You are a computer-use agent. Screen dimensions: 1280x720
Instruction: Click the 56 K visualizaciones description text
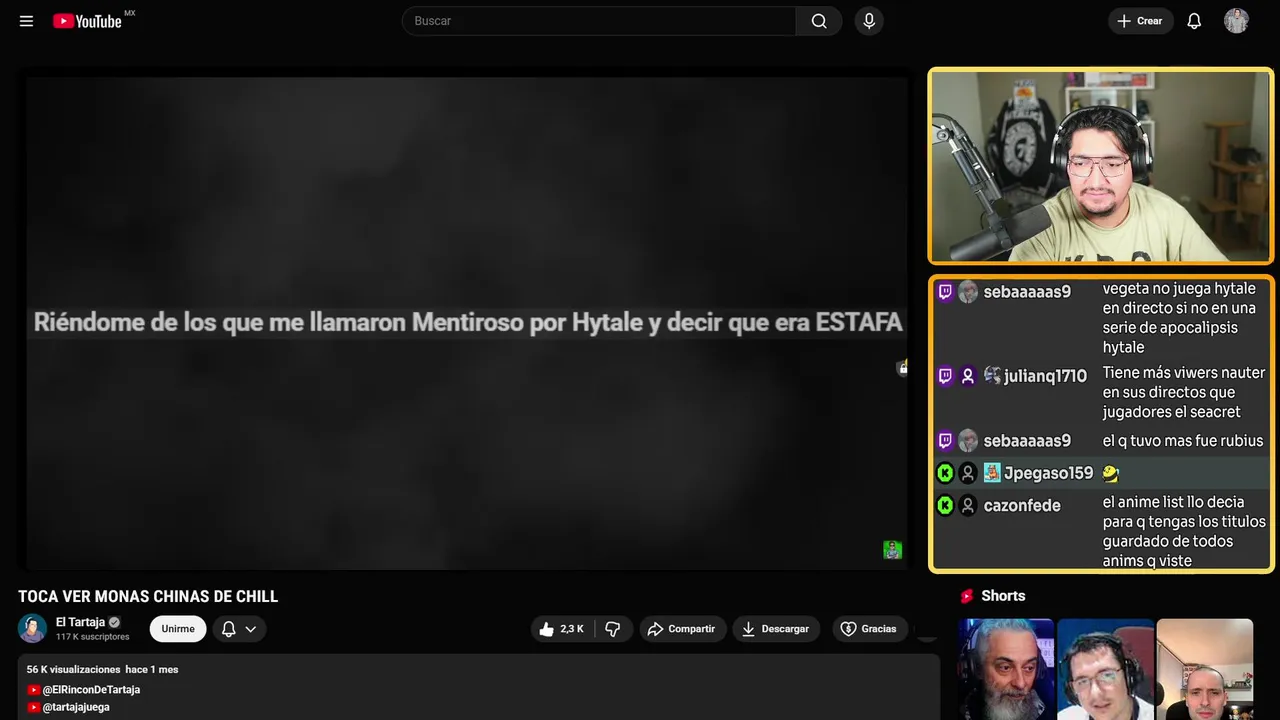[73, 669]
